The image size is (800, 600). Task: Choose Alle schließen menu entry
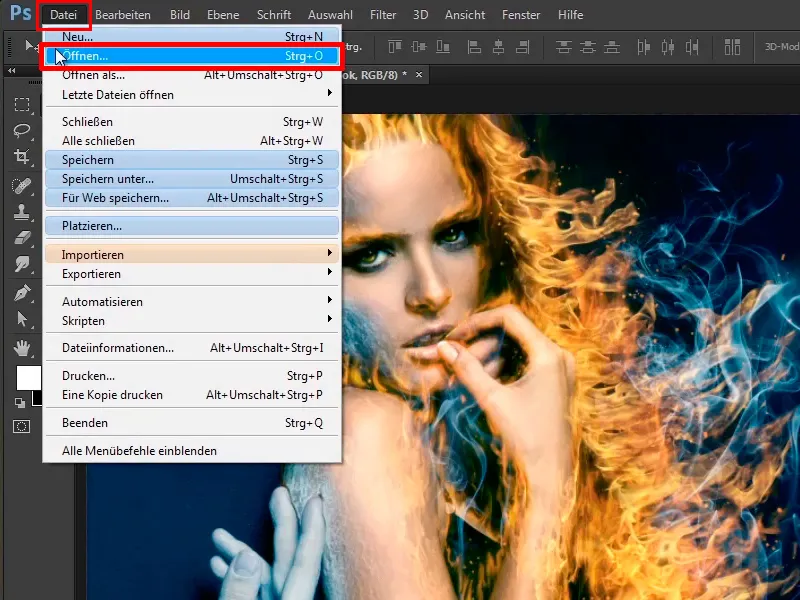pyautogui.click(x=192, y=141)
